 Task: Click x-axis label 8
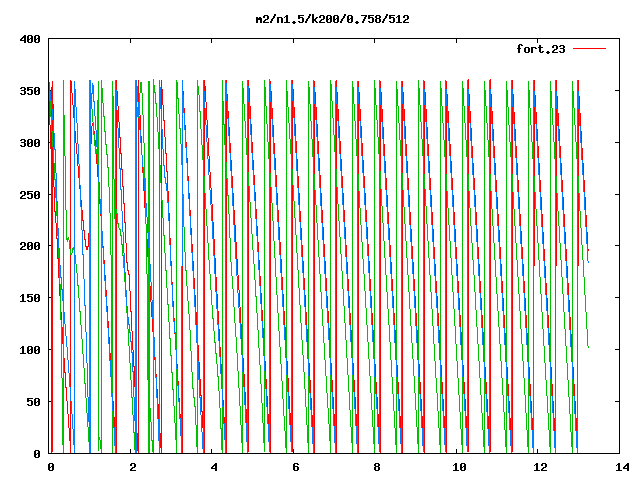[x=377, y=467]
